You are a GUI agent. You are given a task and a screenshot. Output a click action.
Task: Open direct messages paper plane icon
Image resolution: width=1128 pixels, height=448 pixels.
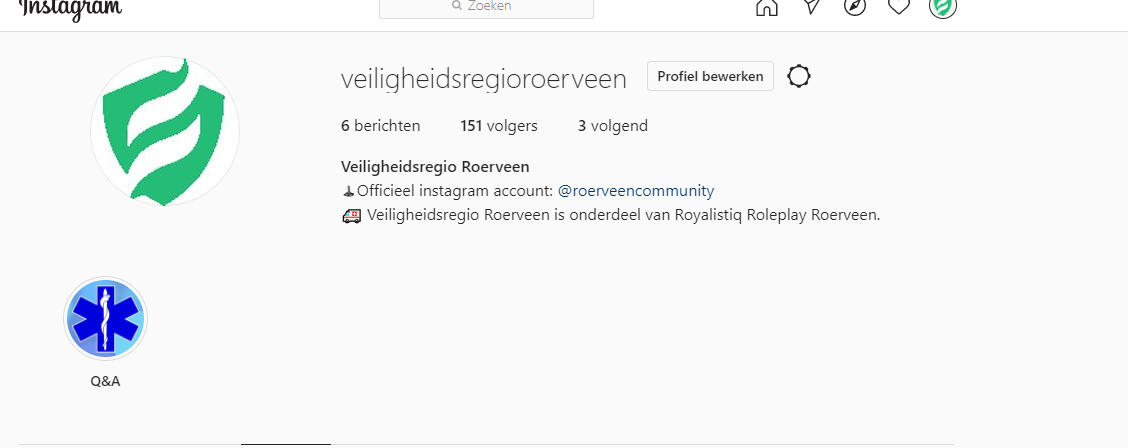(811, 6)
